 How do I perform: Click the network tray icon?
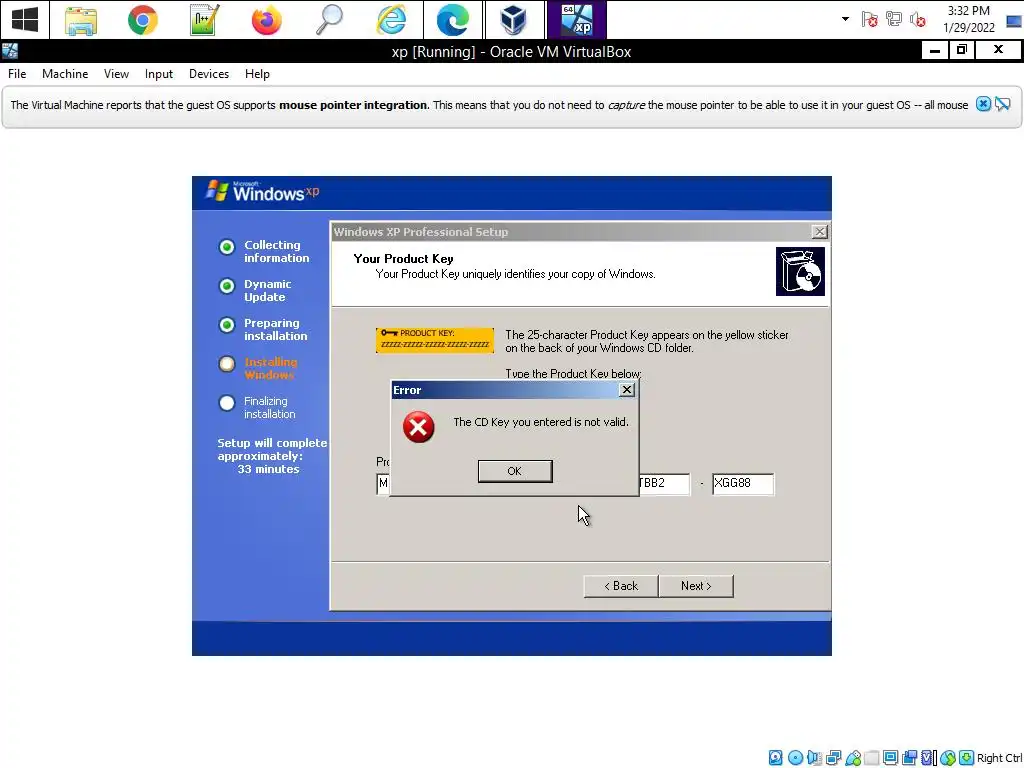click(x=893, y=20)
